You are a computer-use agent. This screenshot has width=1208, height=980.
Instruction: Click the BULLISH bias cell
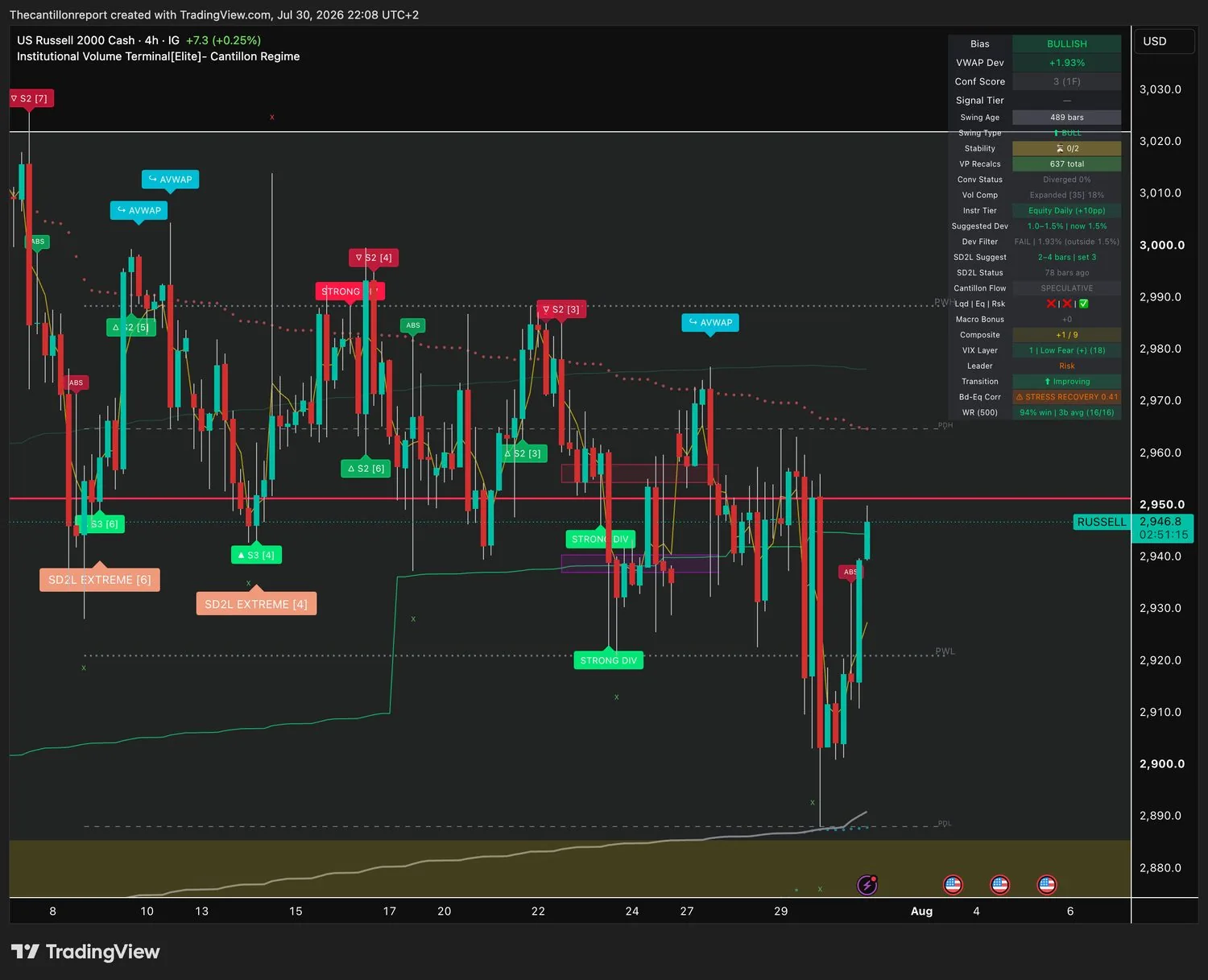point(1066,43)
